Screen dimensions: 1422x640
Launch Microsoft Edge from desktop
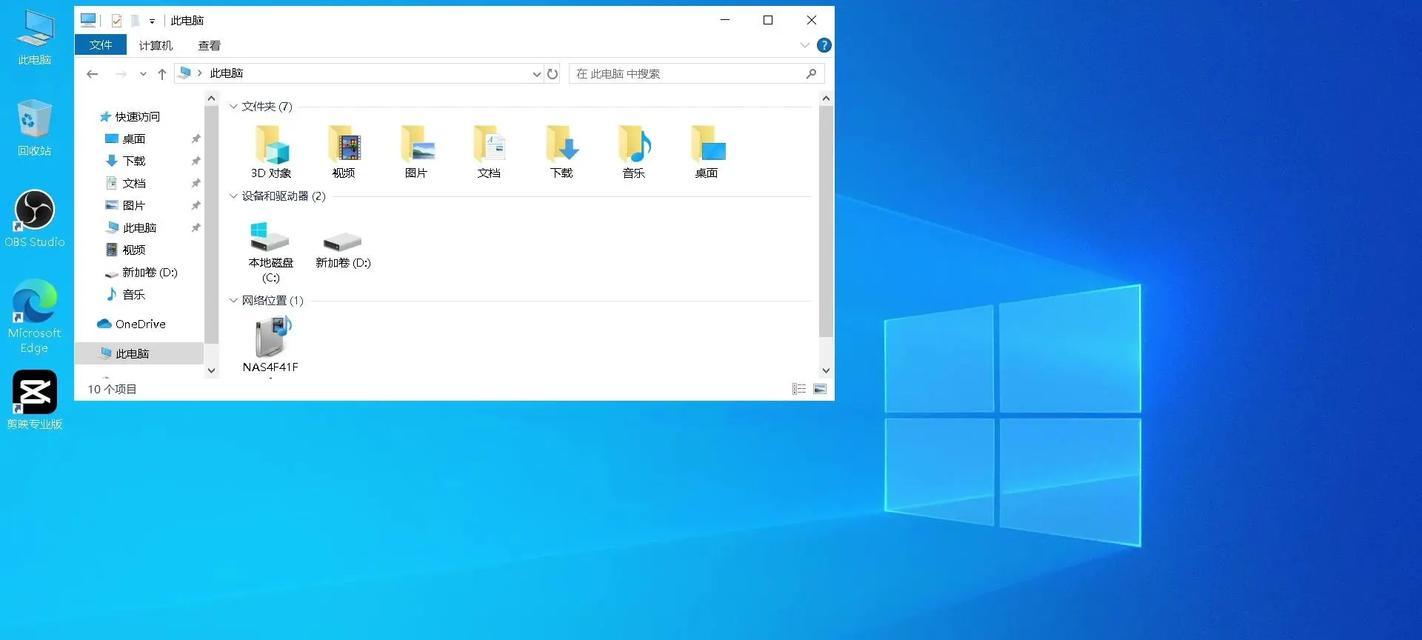(x=34, y=302)
